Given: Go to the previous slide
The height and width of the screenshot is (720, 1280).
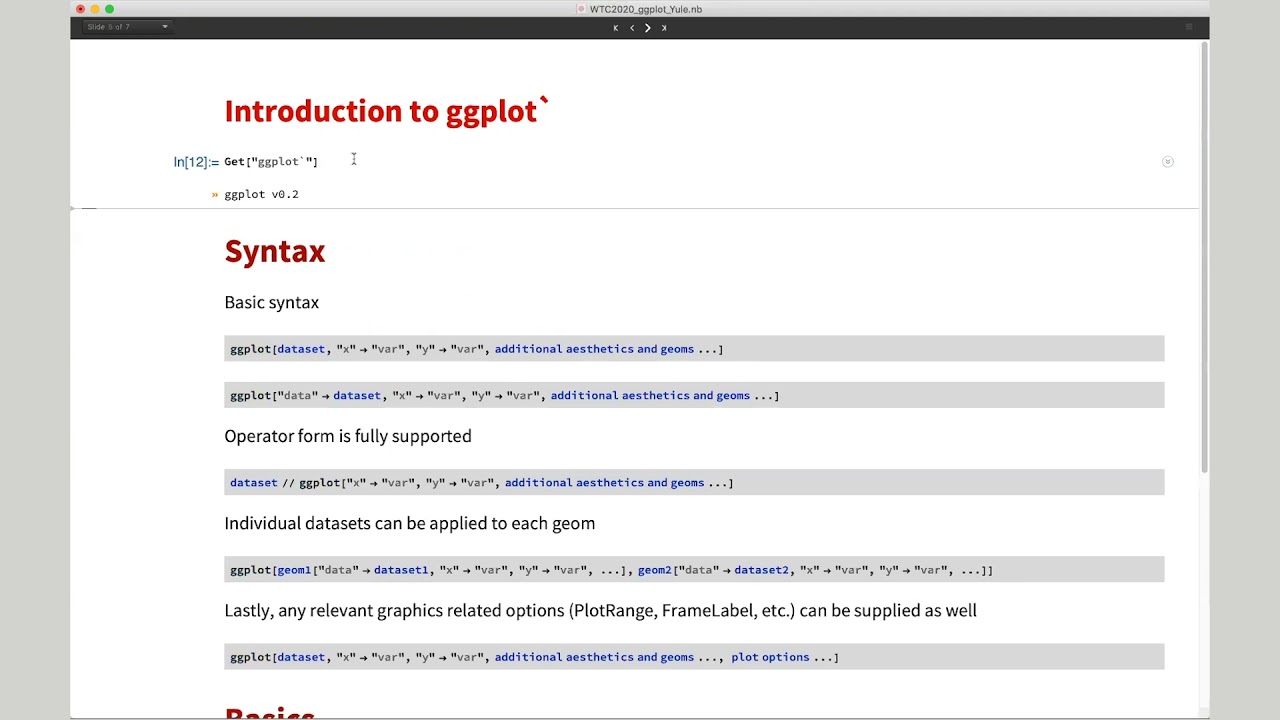Looking at the screenshot, I should coord(632,28).
